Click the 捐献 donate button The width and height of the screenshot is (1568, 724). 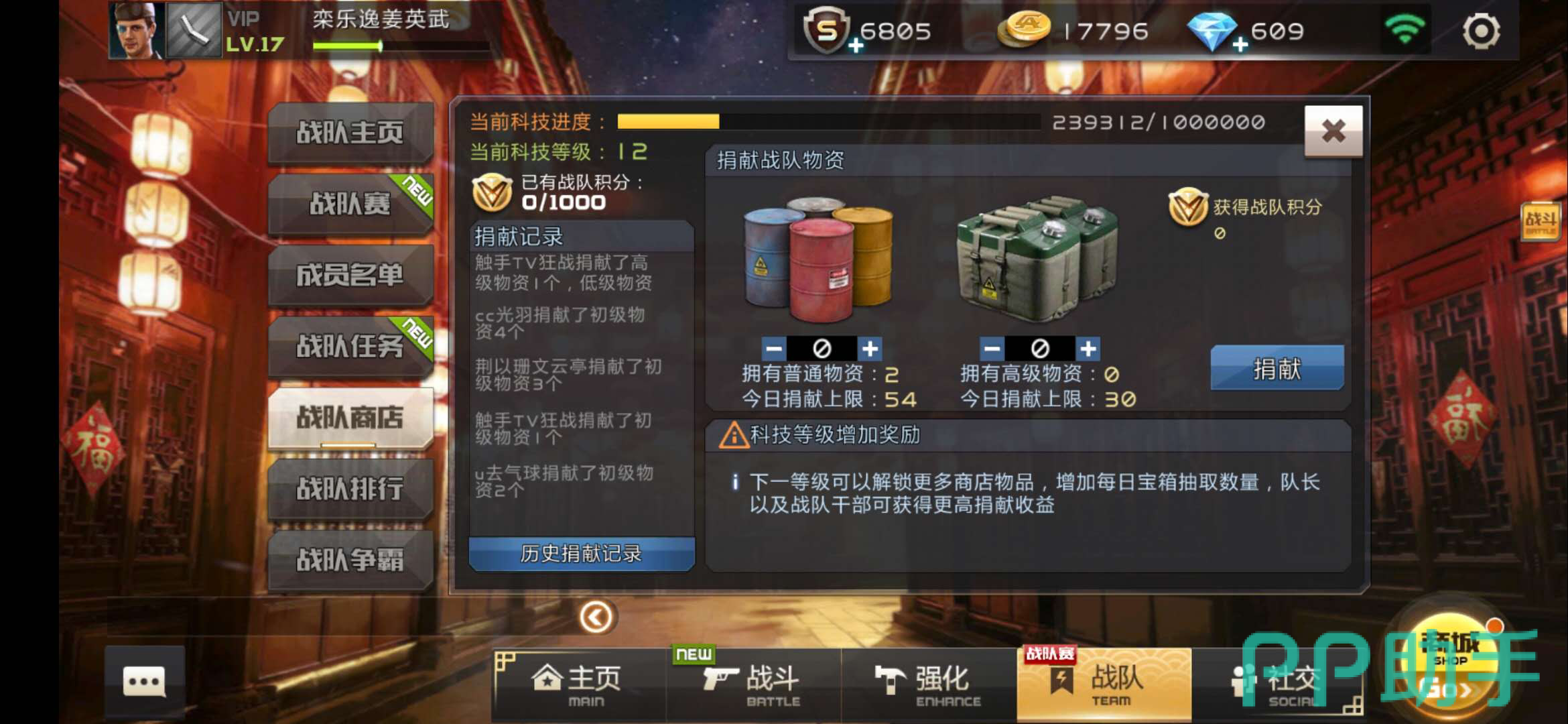tap(1277, 368)
